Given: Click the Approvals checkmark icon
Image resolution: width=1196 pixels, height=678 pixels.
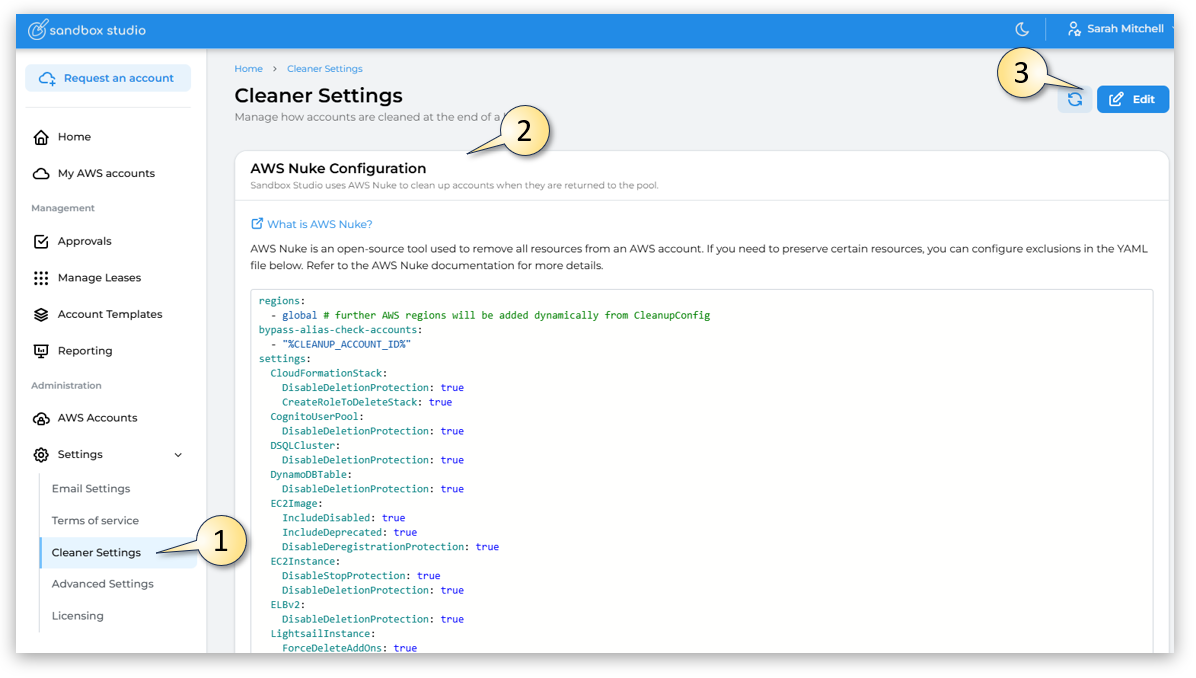Looking at the screenshot, I should pos(41,242).
